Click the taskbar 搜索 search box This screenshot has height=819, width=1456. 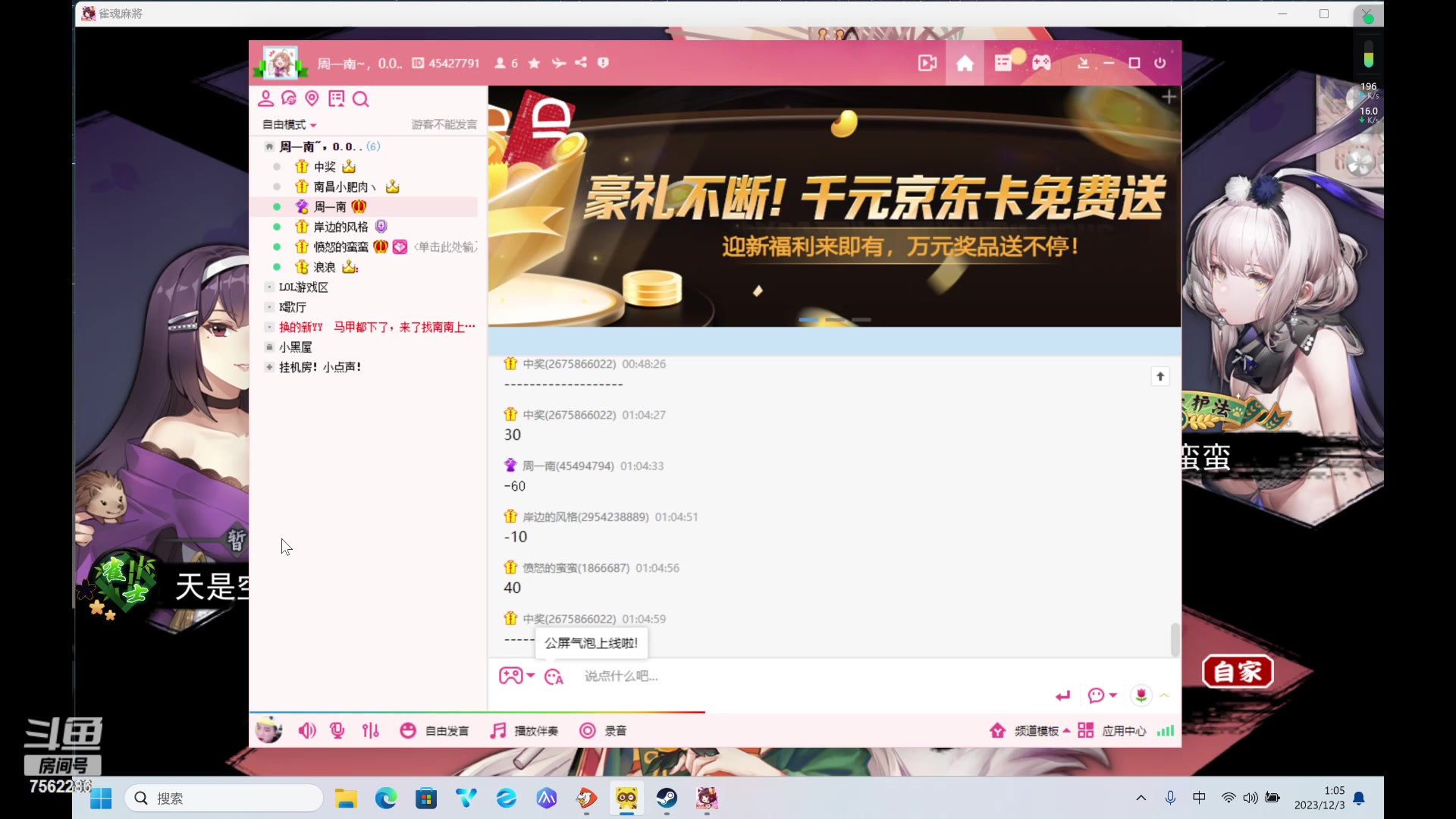[224, 799]
